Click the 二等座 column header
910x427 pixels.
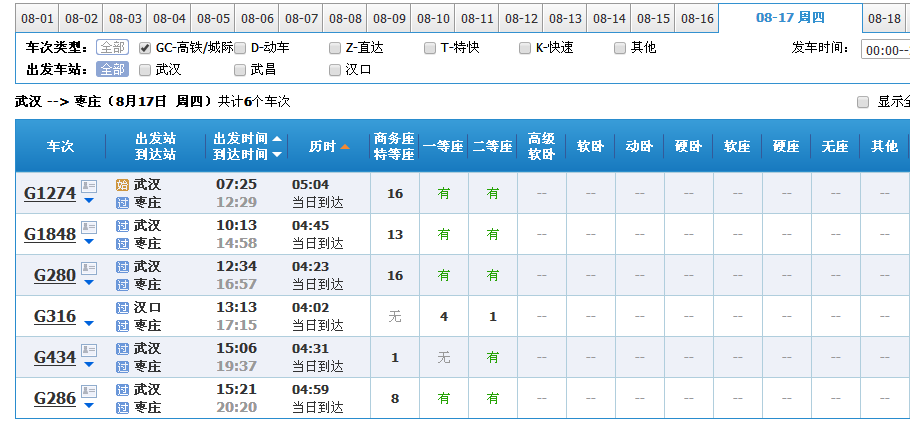pos(493,147)
